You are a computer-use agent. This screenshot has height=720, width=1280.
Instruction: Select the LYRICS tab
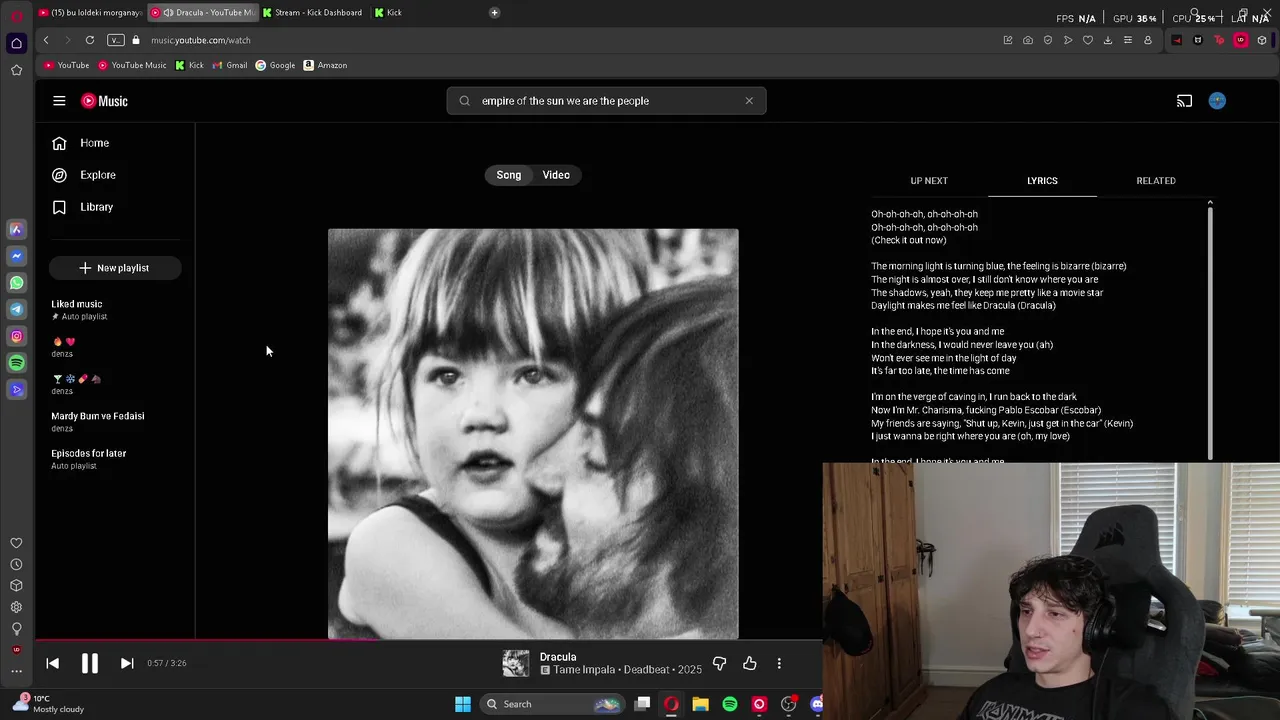pyautogui.click(x=1042, y=181)
